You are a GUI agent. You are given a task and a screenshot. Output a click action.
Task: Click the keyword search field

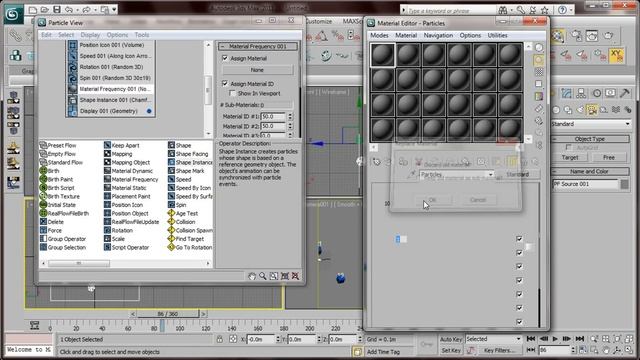[450, 11]
